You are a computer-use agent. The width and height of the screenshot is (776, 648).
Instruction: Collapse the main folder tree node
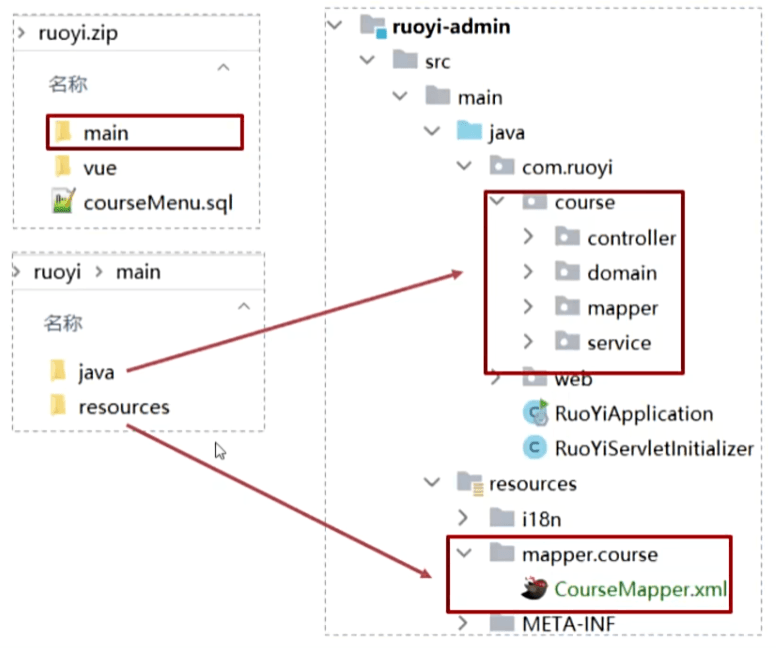pyautogui.click(x=400, y=96)
